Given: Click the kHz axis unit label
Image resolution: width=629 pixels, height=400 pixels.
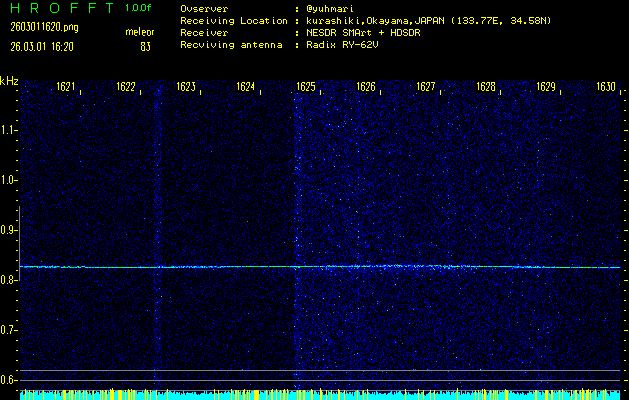Looking at the screenshot, I should coord(9,81).
